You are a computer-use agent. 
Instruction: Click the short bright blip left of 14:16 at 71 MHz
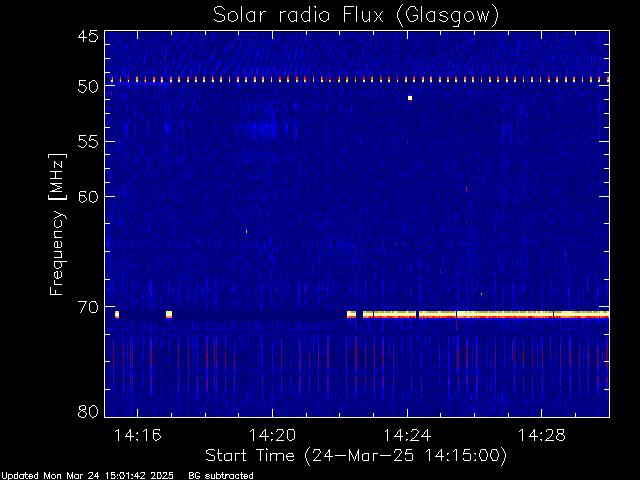pos(117,314)
